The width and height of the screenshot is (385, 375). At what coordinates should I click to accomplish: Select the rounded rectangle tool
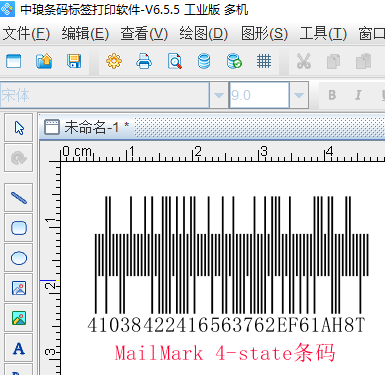click(x=19, y=228)
